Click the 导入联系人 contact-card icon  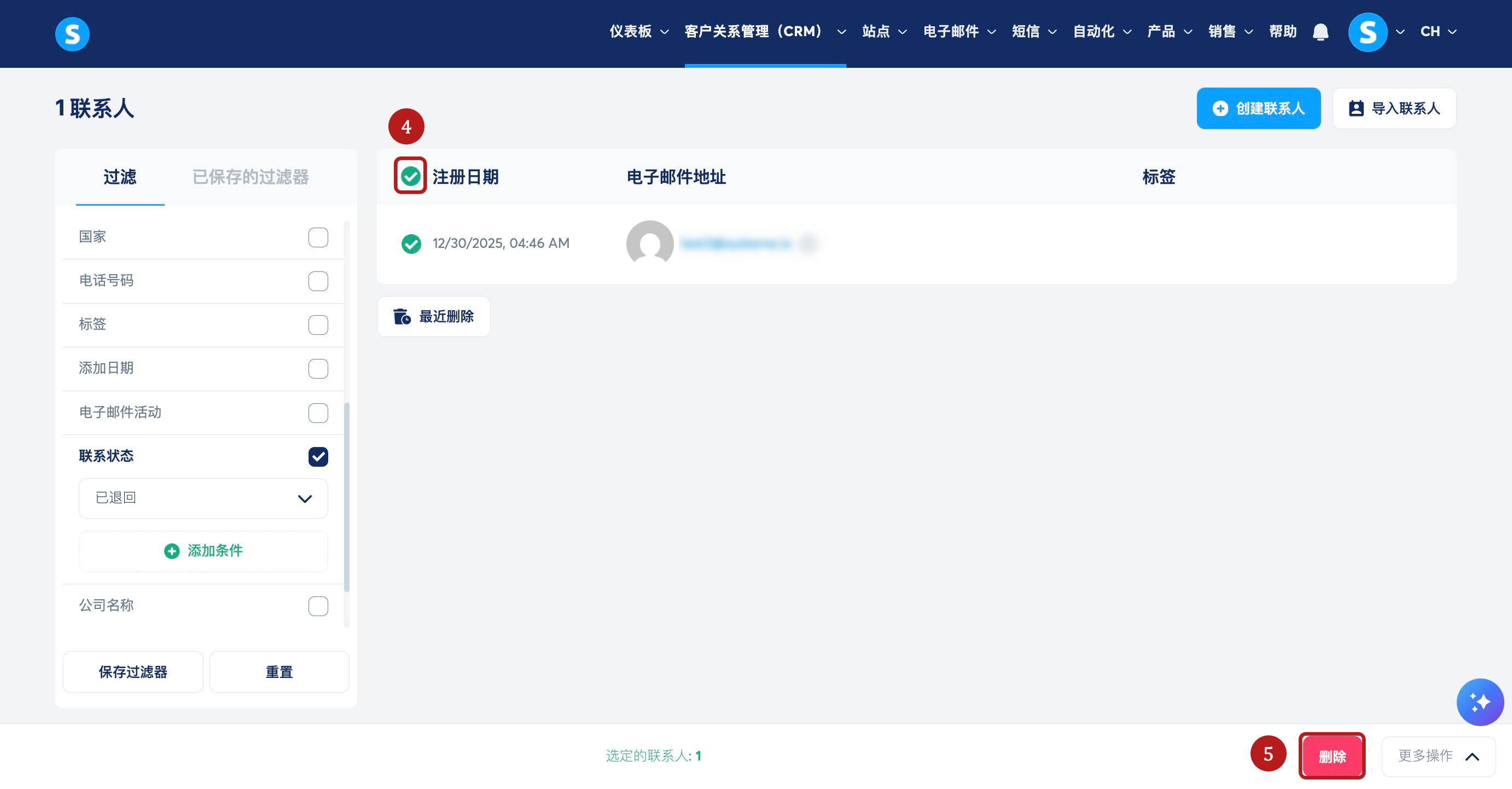point(1356,108)
